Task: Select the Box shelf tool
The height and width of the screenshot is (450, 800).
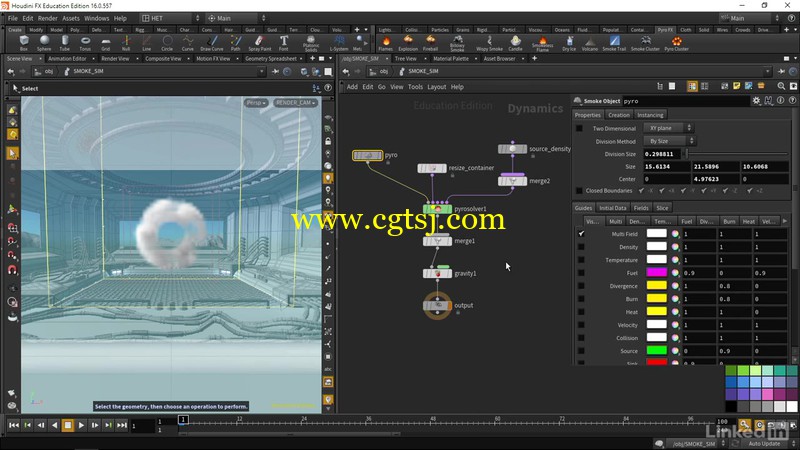Action: coord(24,43)
